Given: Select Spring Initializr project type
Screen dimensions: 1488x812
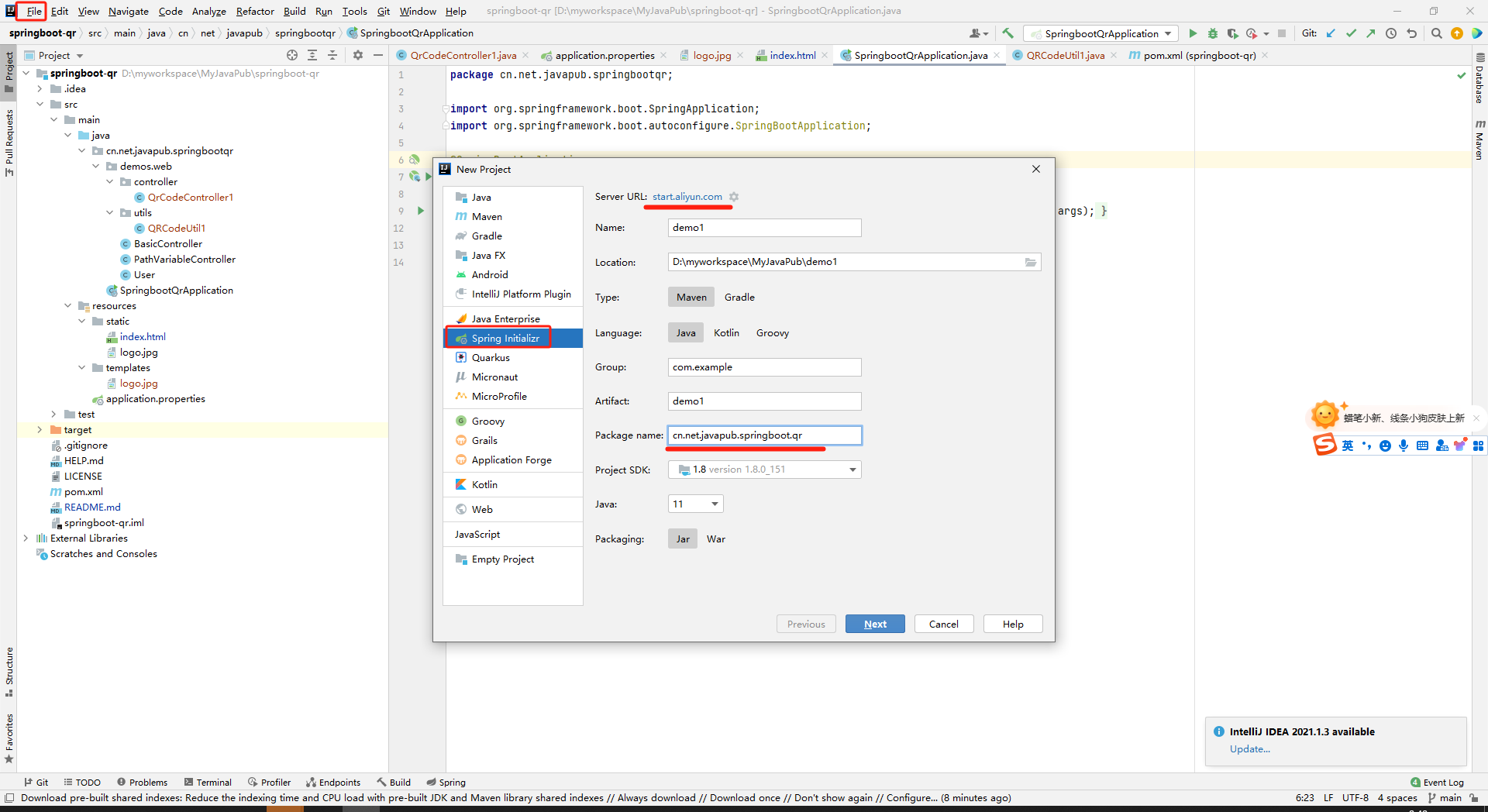Looking at the screenshot, I should [513, 339].
